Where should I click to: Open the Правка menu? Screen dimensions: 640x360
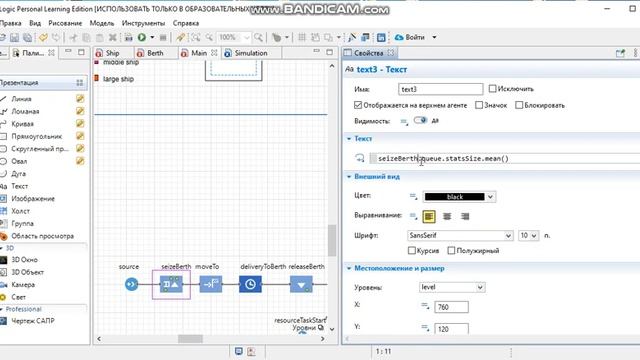tap(10, 23)
